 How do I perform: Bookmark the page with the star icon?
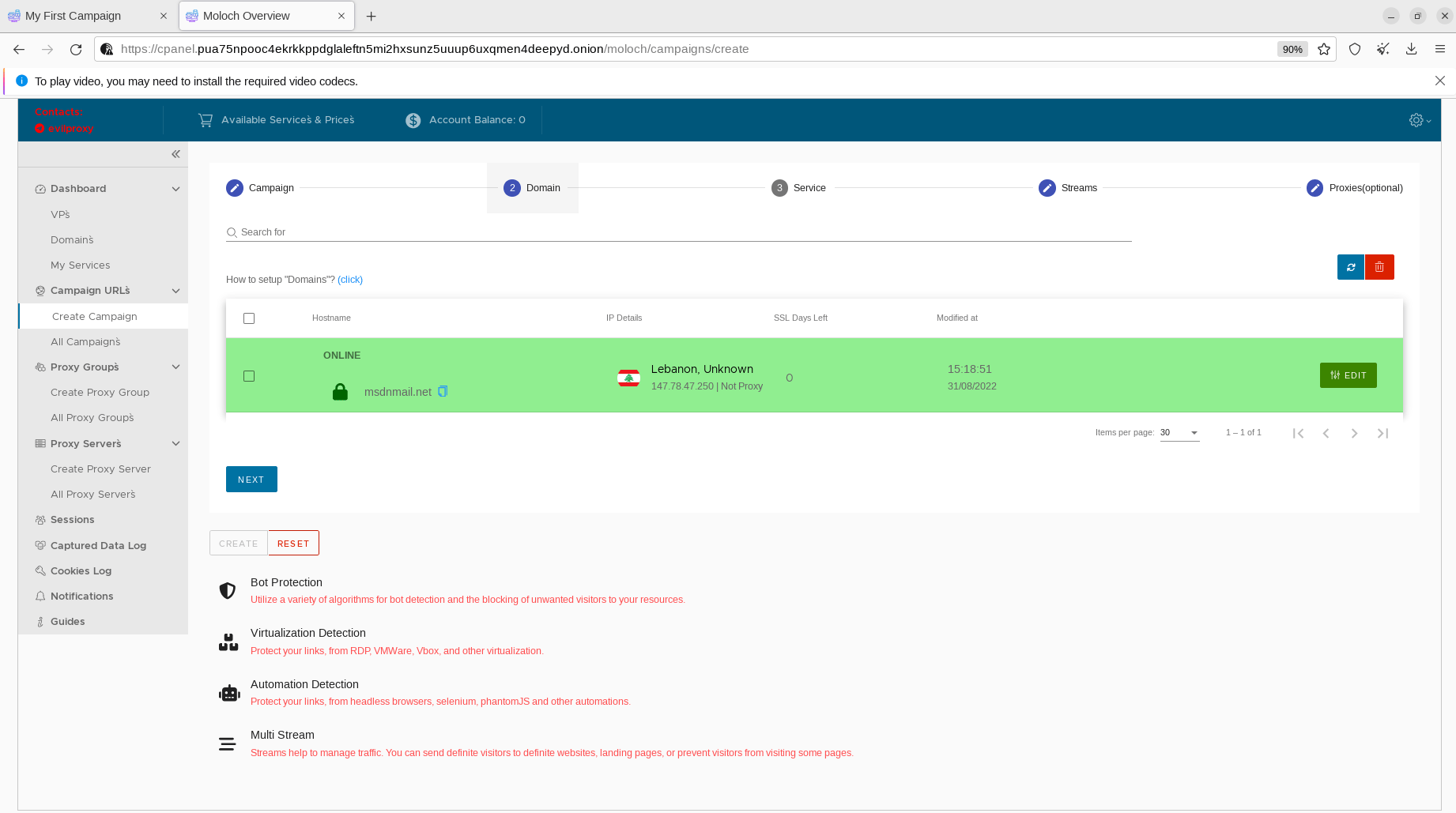[x=1324, y=49]
